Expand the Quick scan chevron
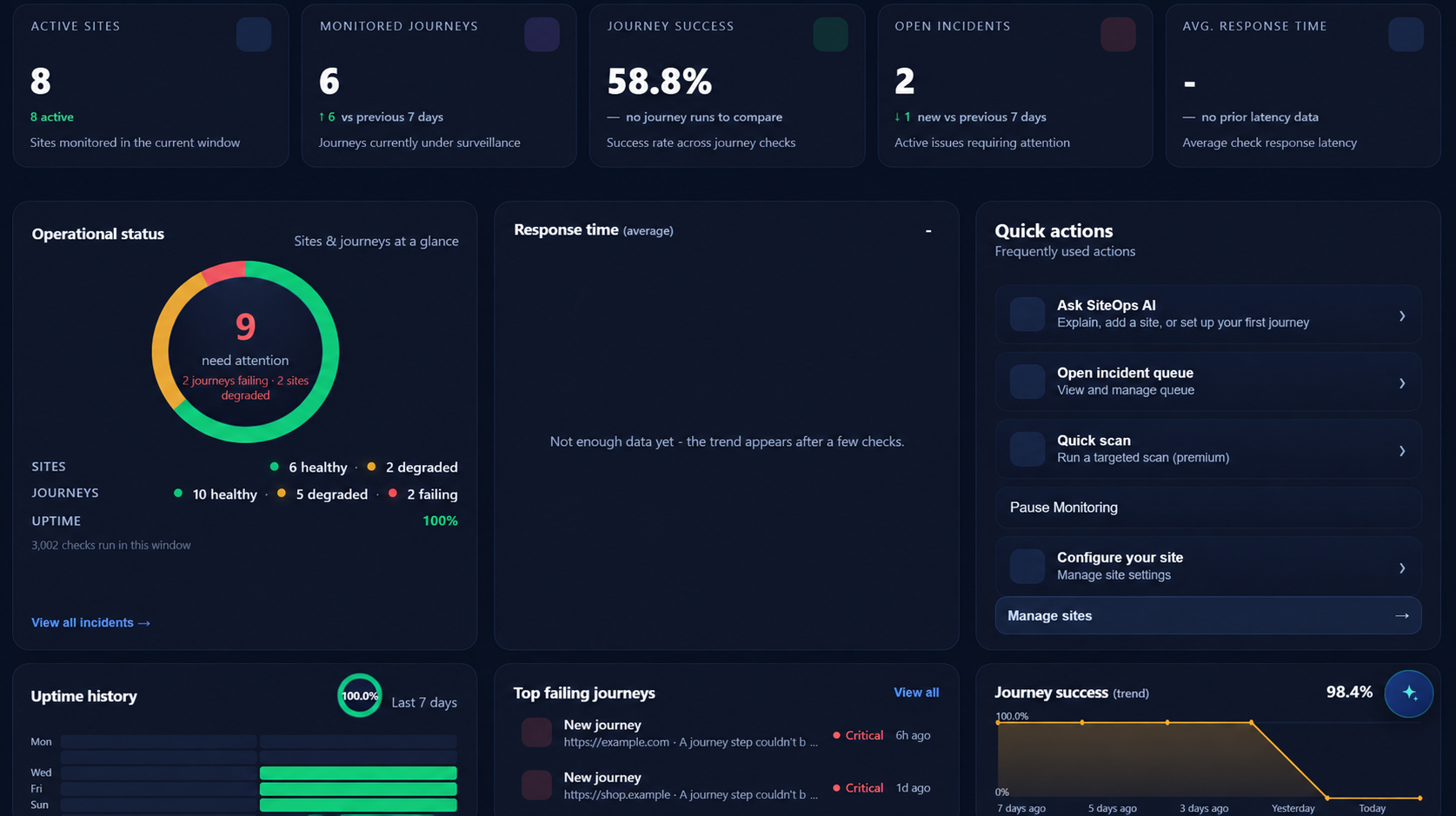The width and height of the screenshot is (1456, 816). coord(1401,451)
